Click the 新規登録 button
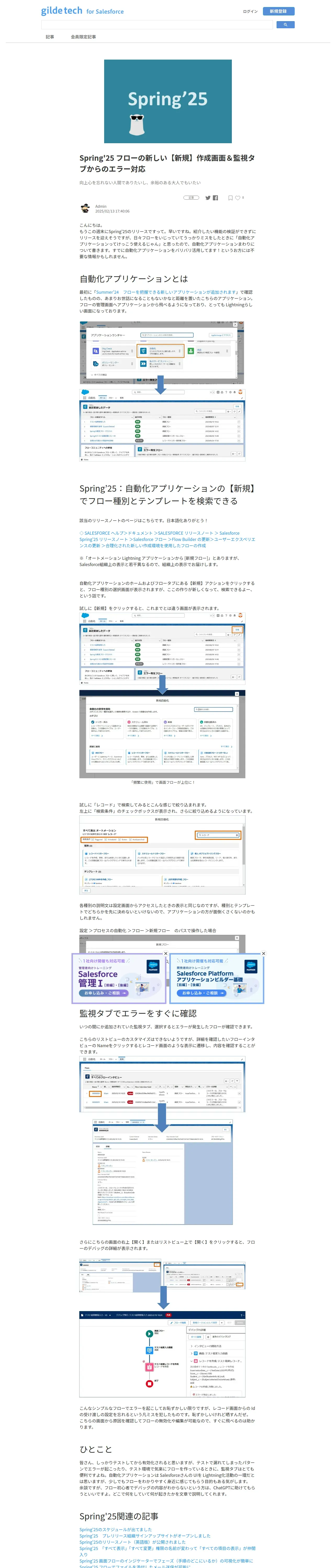Image resolution: width=336 pixels, height=1568 pixels. [278, 11]
